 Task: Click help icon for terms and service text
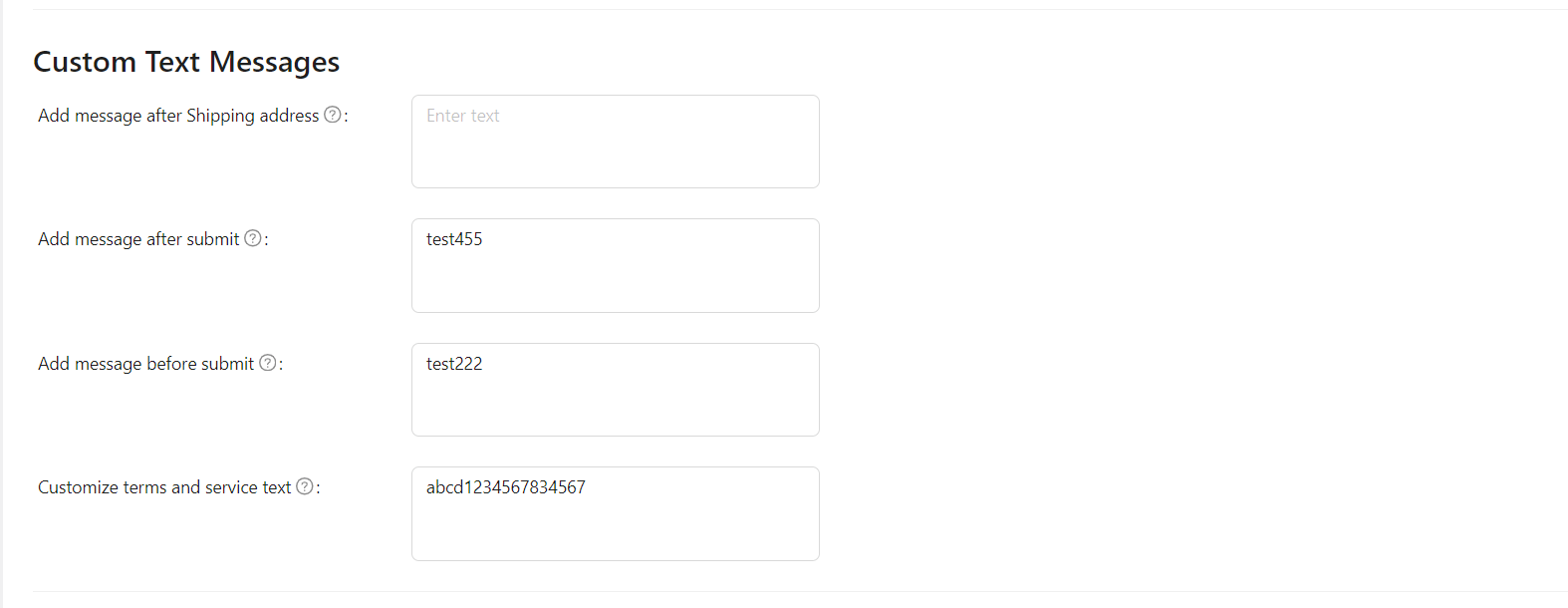tap(305, 486)
